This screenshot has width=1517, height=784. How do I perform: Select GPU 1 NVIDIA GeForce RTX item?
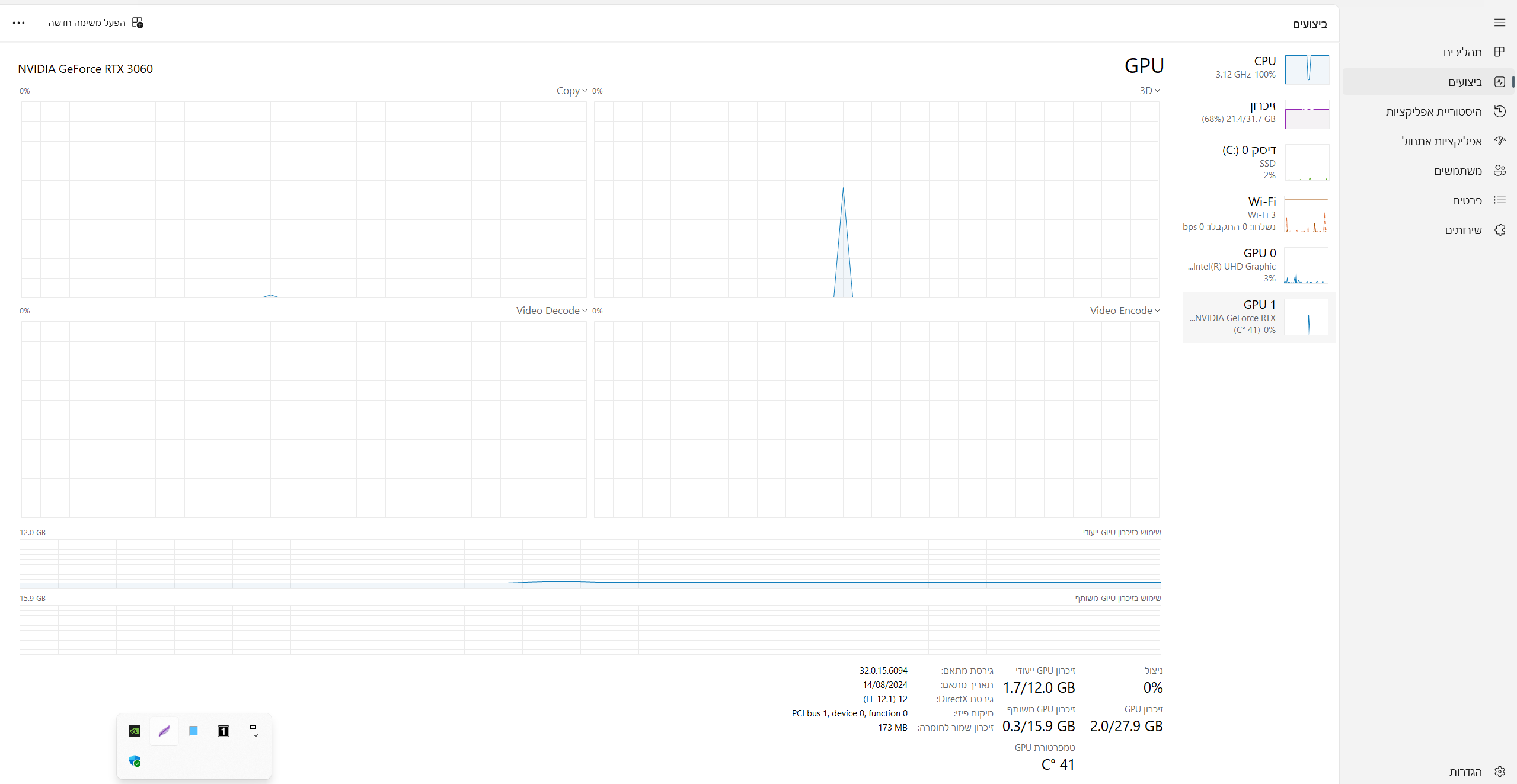click(1259, 317)
